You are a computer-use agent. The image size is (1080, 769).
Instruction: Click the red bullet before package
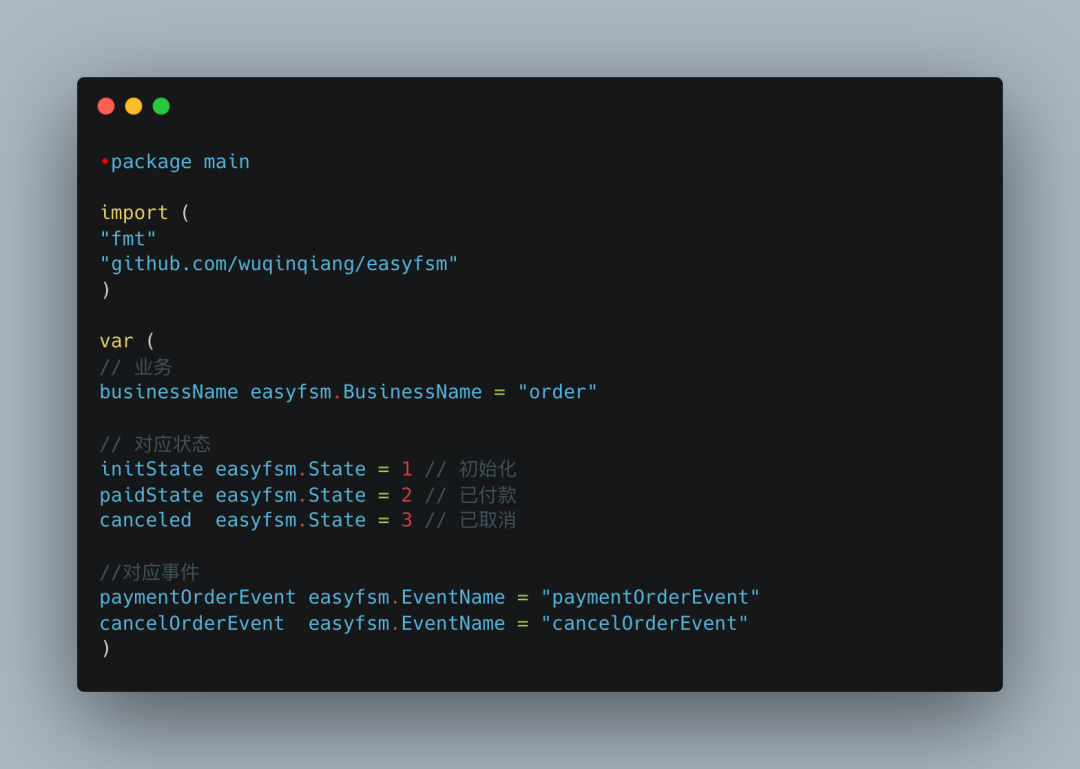105,161
